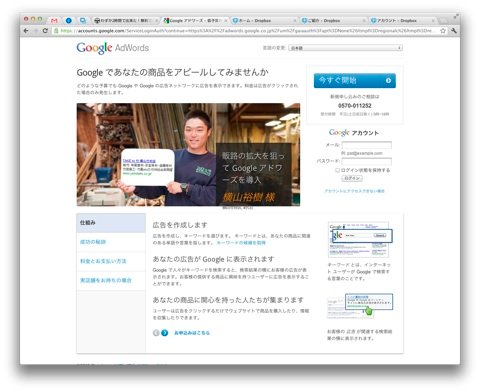The height and width of the screenshot is (392, 480).
Task: Click the grey previous arrow circle
Action: click(x=156, y=333)
